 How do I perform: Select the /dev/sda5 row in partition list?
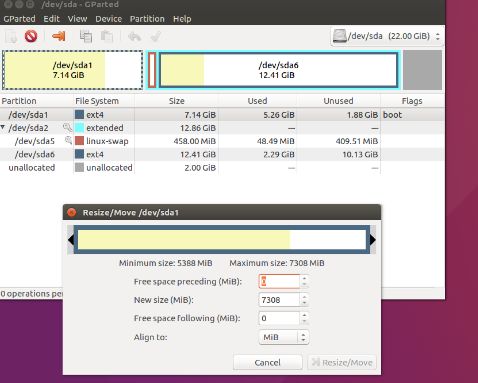coord(222,141)
